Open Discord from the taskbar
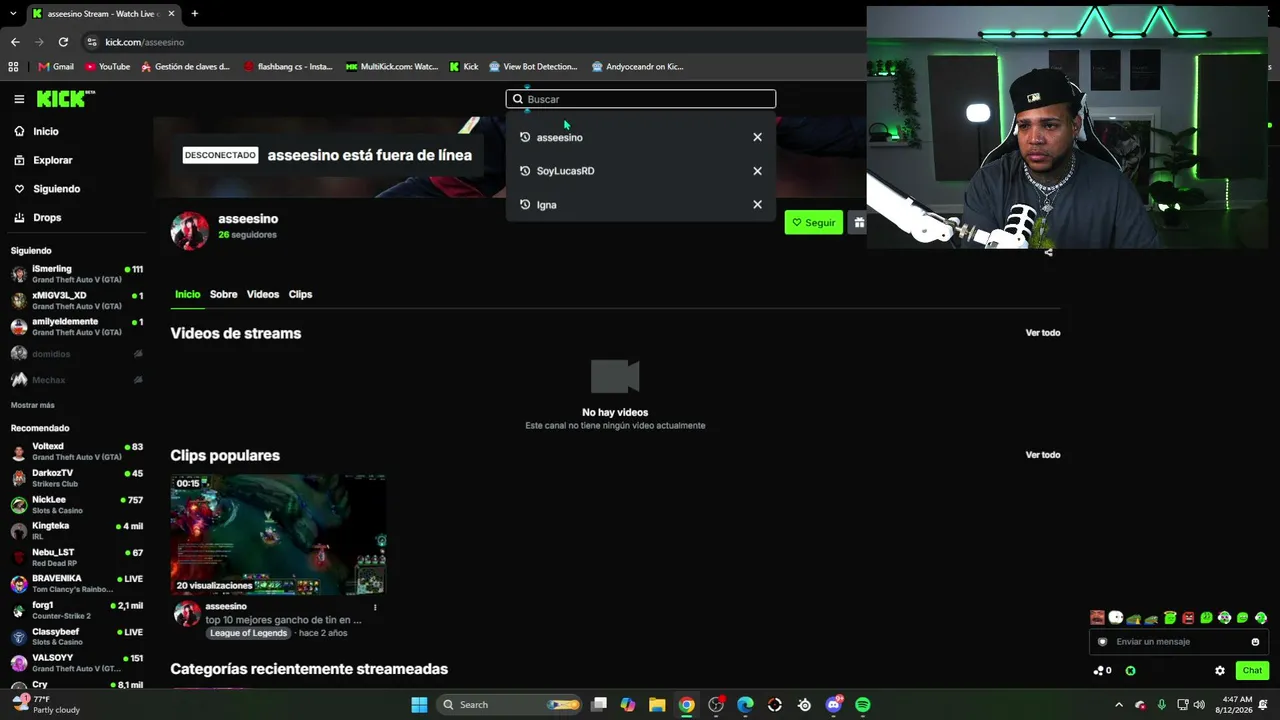Viewport: 1280px width, 720px height. 834,705
